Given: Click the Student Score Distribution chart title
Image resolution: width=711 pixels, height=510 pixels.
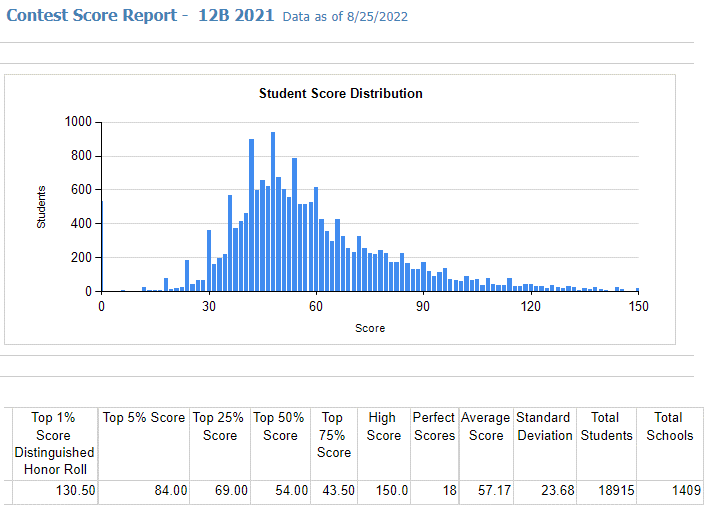Looking at the screenshot, I should (340, 93).
